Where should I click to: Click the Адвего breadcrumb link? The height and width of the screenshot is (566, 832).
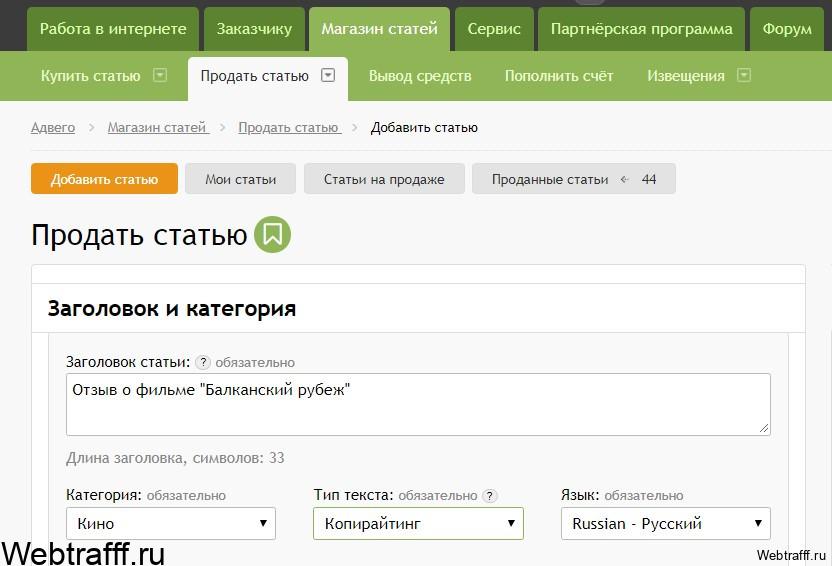click(53, 127)
